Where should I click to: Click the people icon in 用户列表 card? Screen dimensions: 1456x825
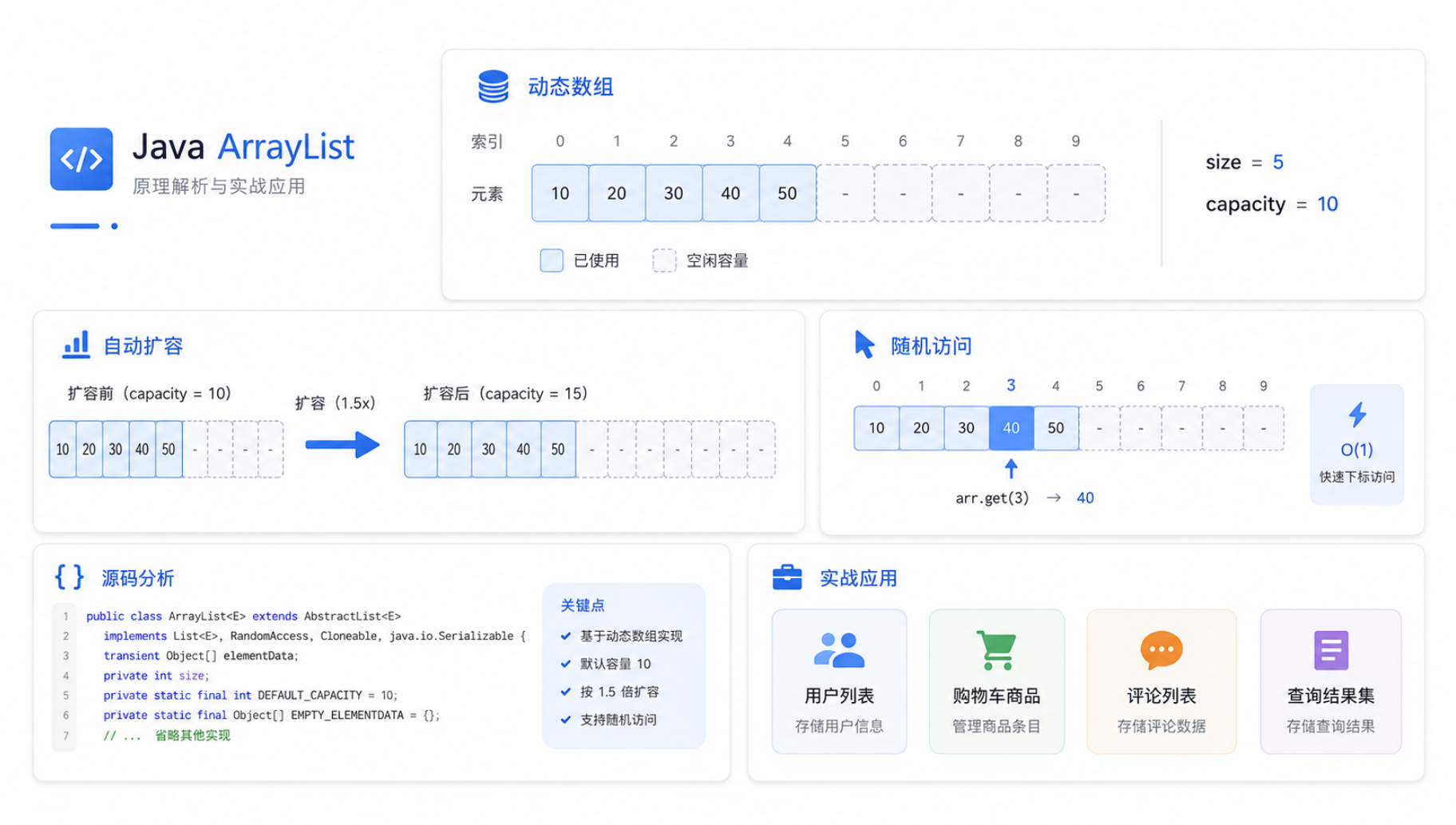point(839,650)
